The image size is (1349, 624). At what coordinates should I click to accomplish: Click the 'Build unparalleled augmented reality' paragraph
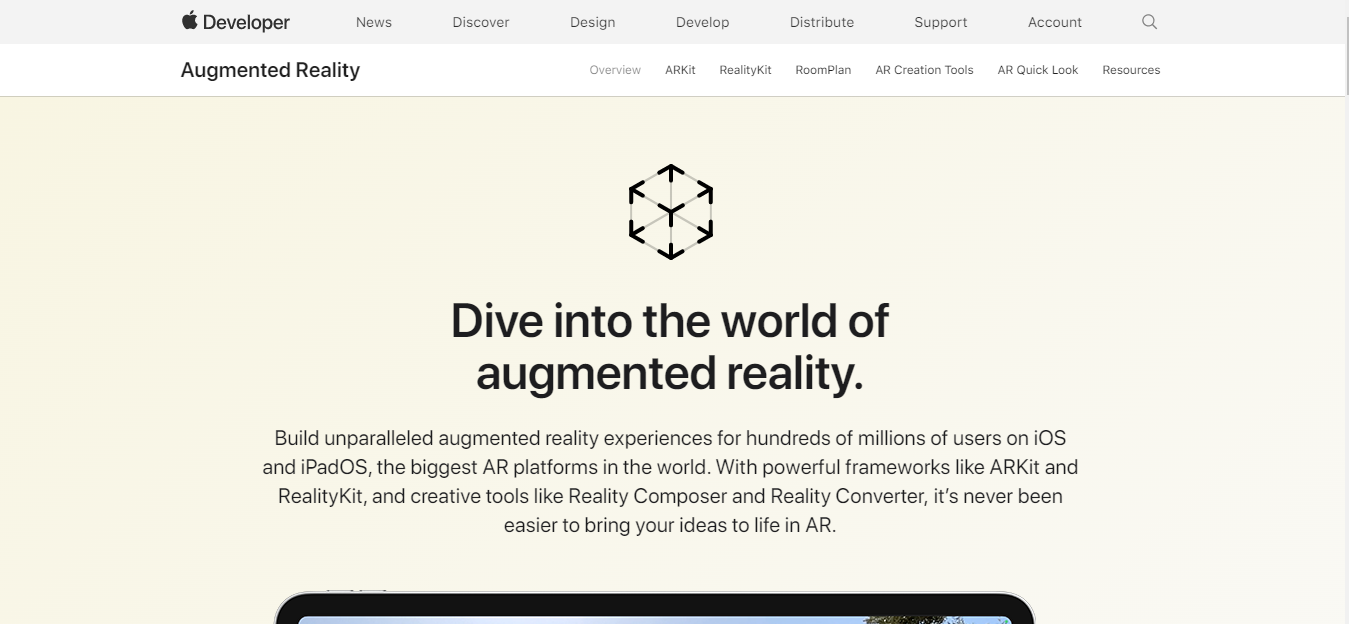(670, 481)
